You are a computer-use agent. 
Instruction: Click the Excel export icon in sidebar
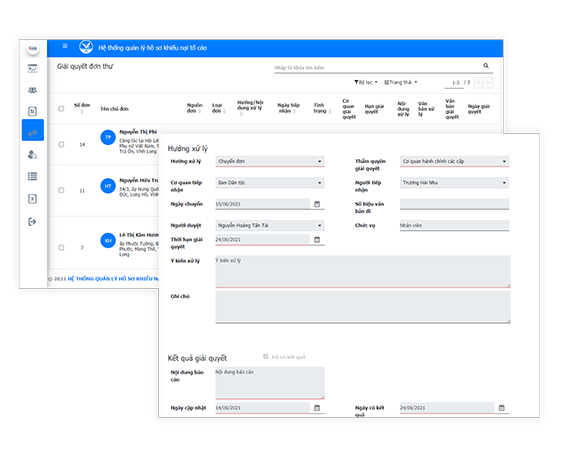[x=32, y=199]
